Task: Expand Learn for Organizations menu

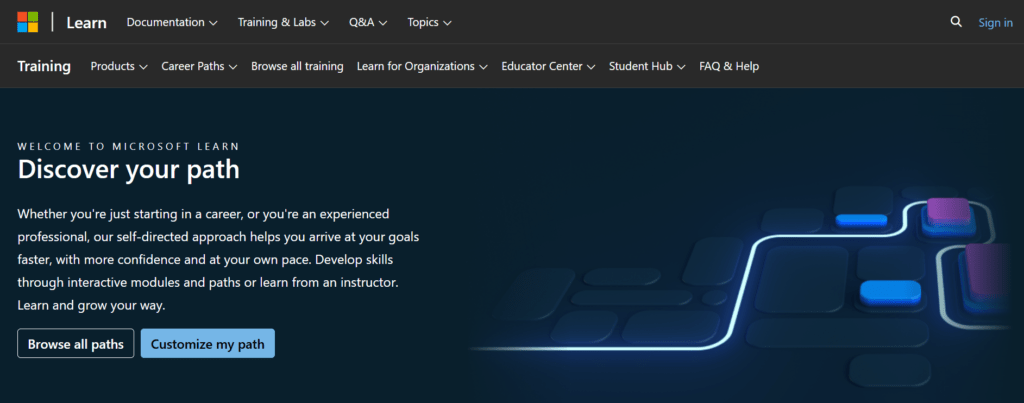Action: (x=423, y=66)
